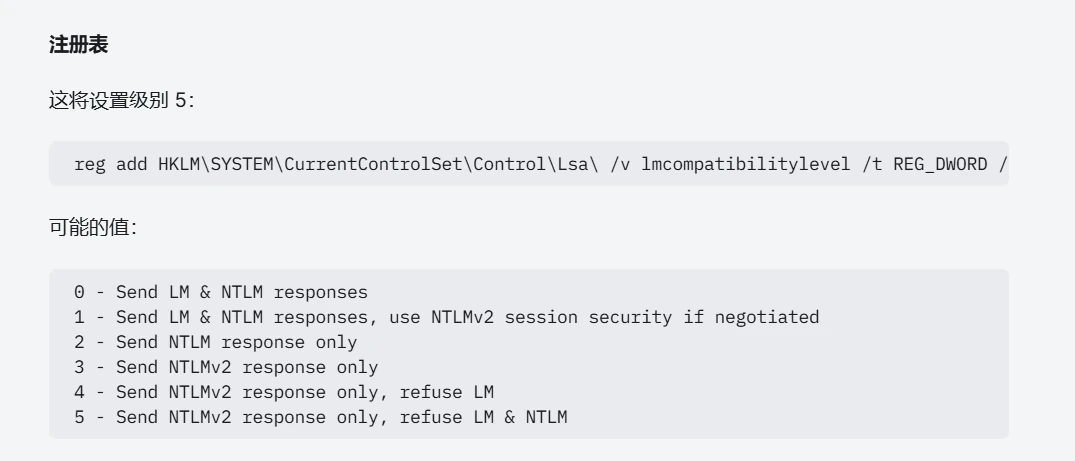This screenshot has height=461, width=1075.
Task: Click the '3 - Send NTLMv2 response only' line
Action: tap(226, 367)
